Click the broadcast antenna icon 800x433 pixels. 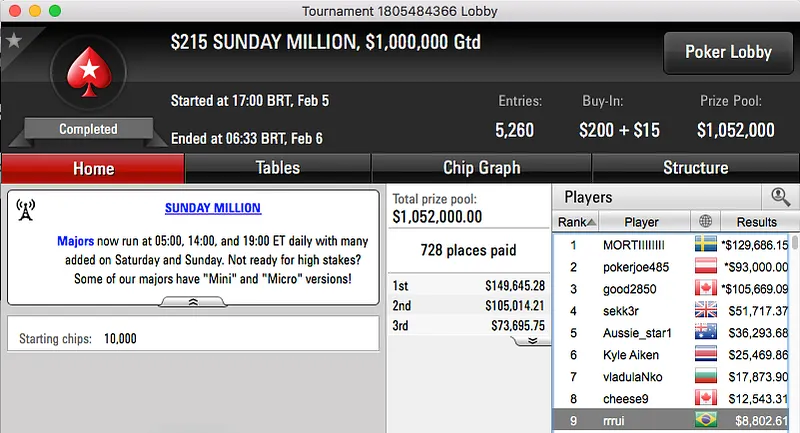(x=26, y=210)
